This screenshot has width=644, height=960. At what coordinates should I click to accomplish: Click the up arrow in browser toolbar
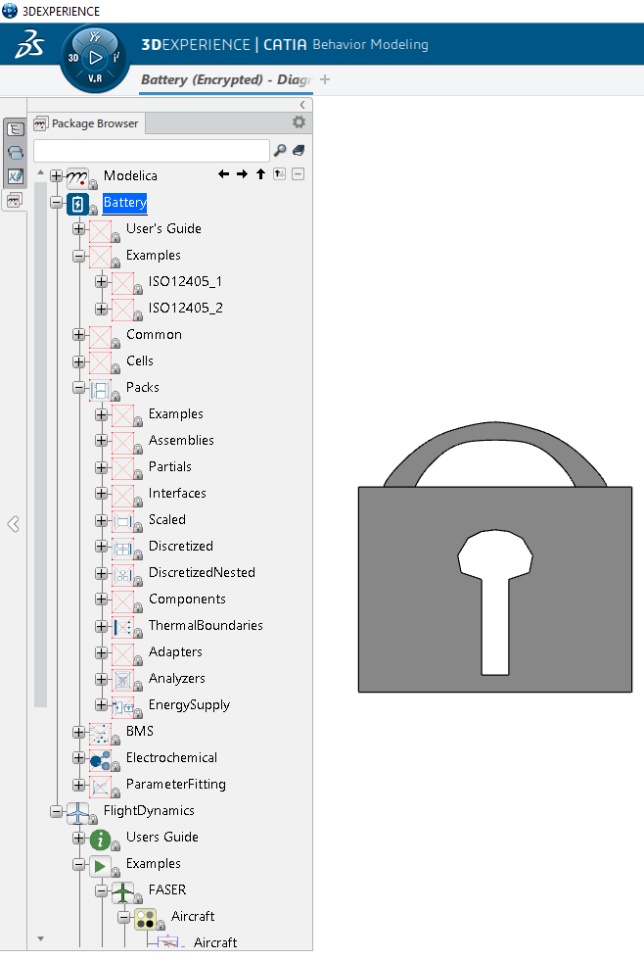point(260,174)
